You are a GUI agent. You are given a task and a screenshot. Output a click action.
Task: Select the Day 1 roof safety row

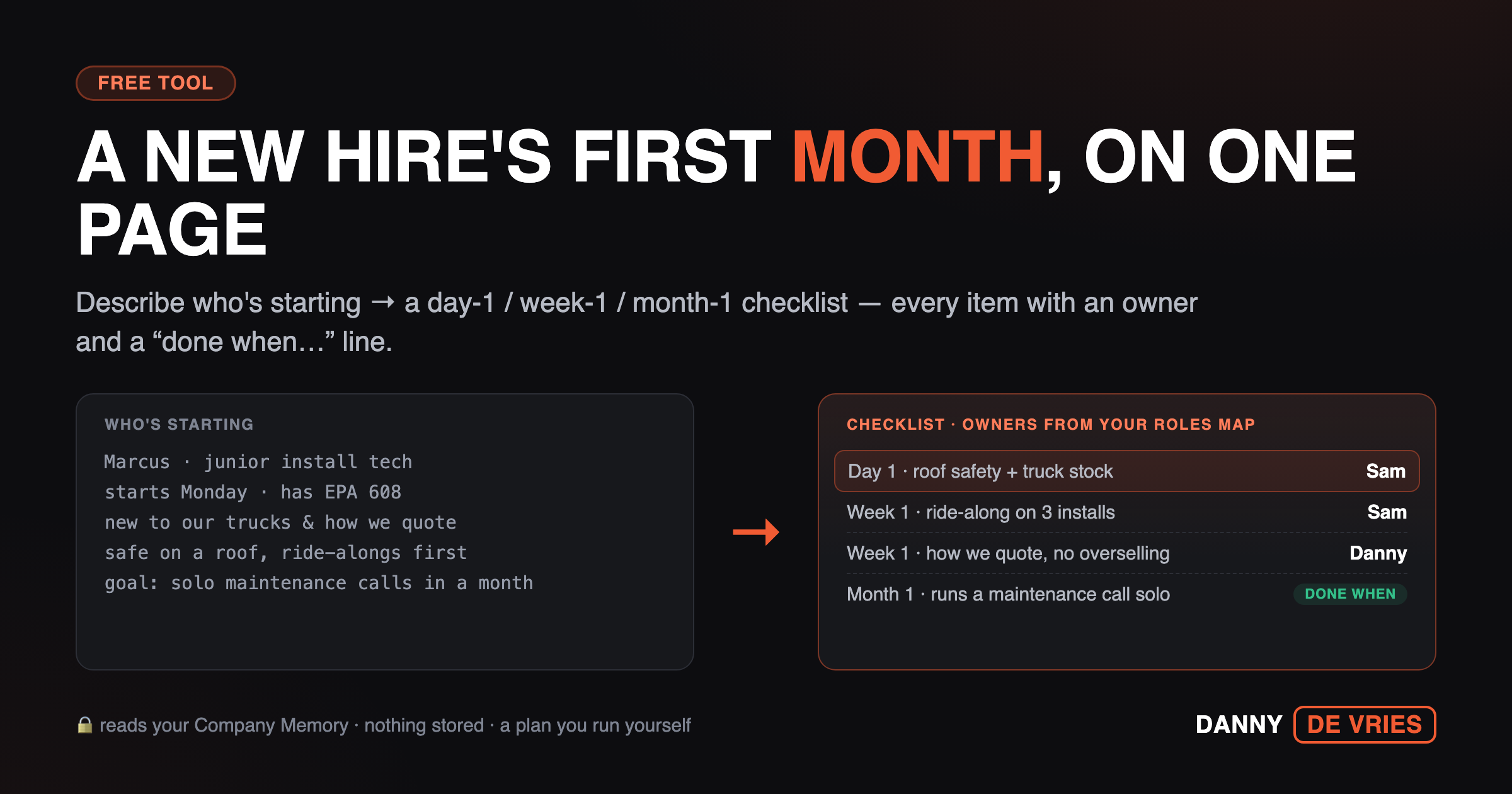[x=1126, y=471]
